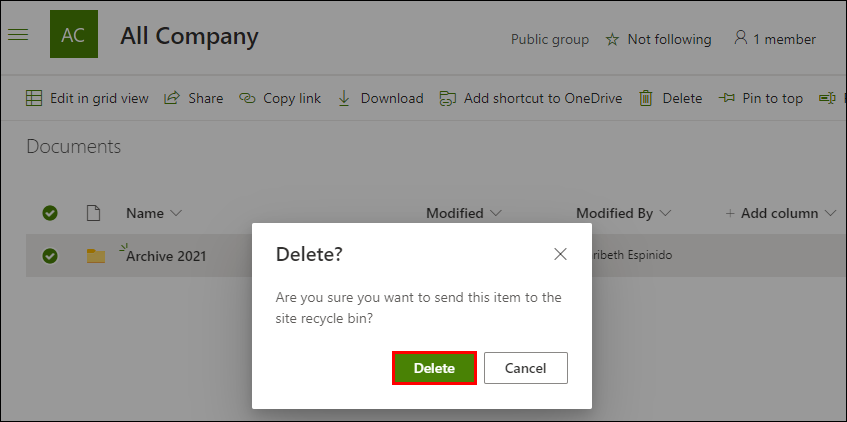Confirm deletion with the green Delete button
847x422 pixels.
(x=434, y=368)
